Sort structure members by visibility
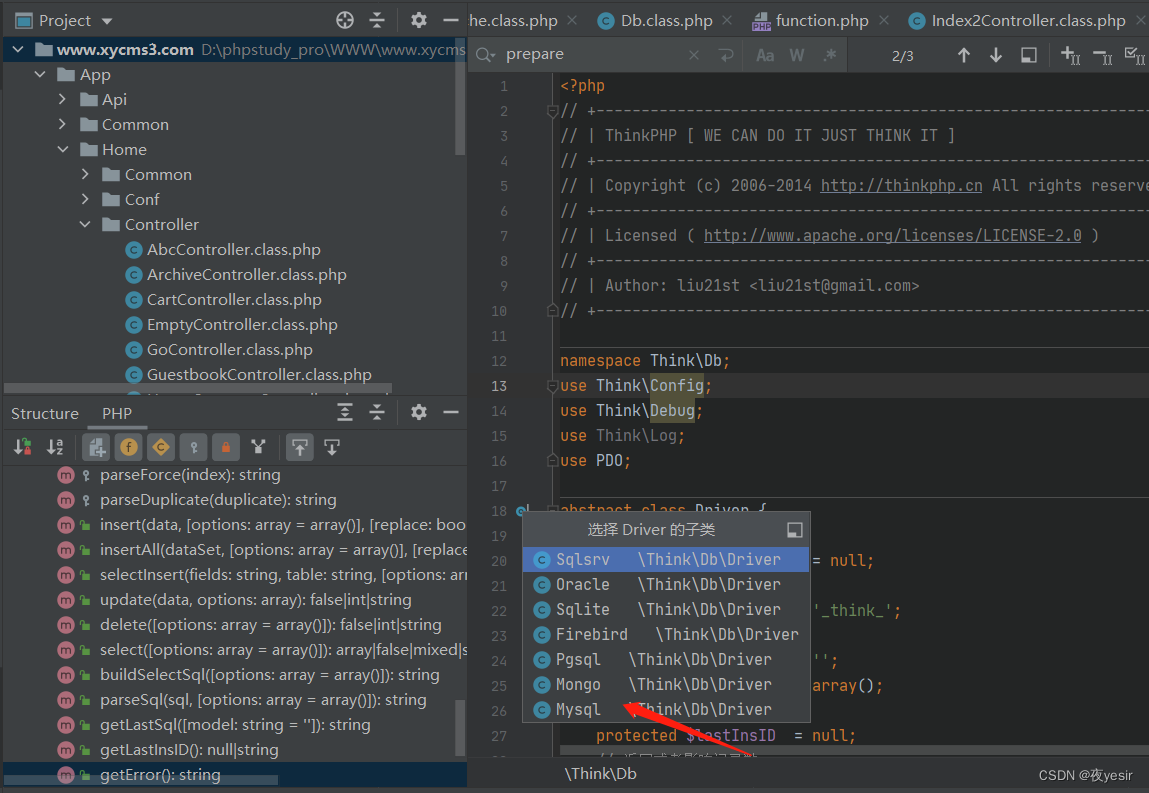Viewport: 1149px width, 793px height. point(23,447)
